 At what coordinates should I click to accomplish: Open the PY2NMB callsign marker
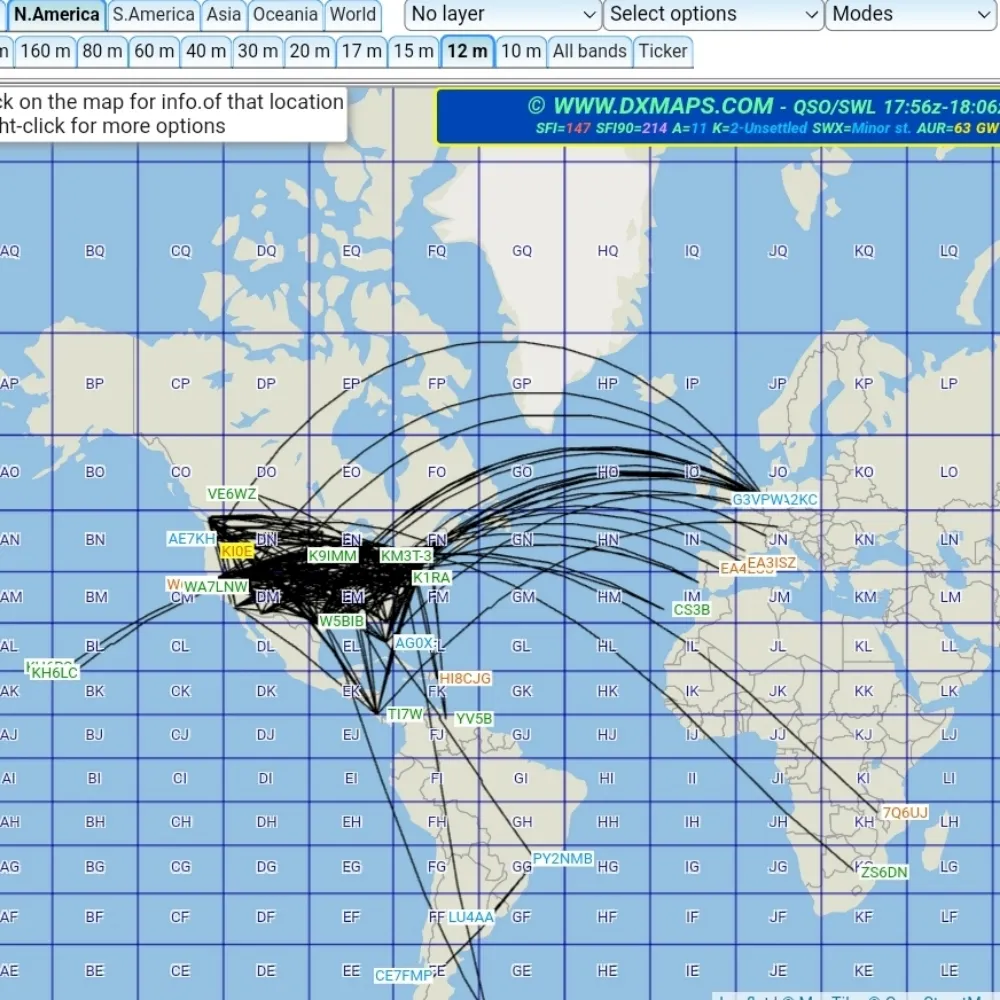tap(562, 858)
